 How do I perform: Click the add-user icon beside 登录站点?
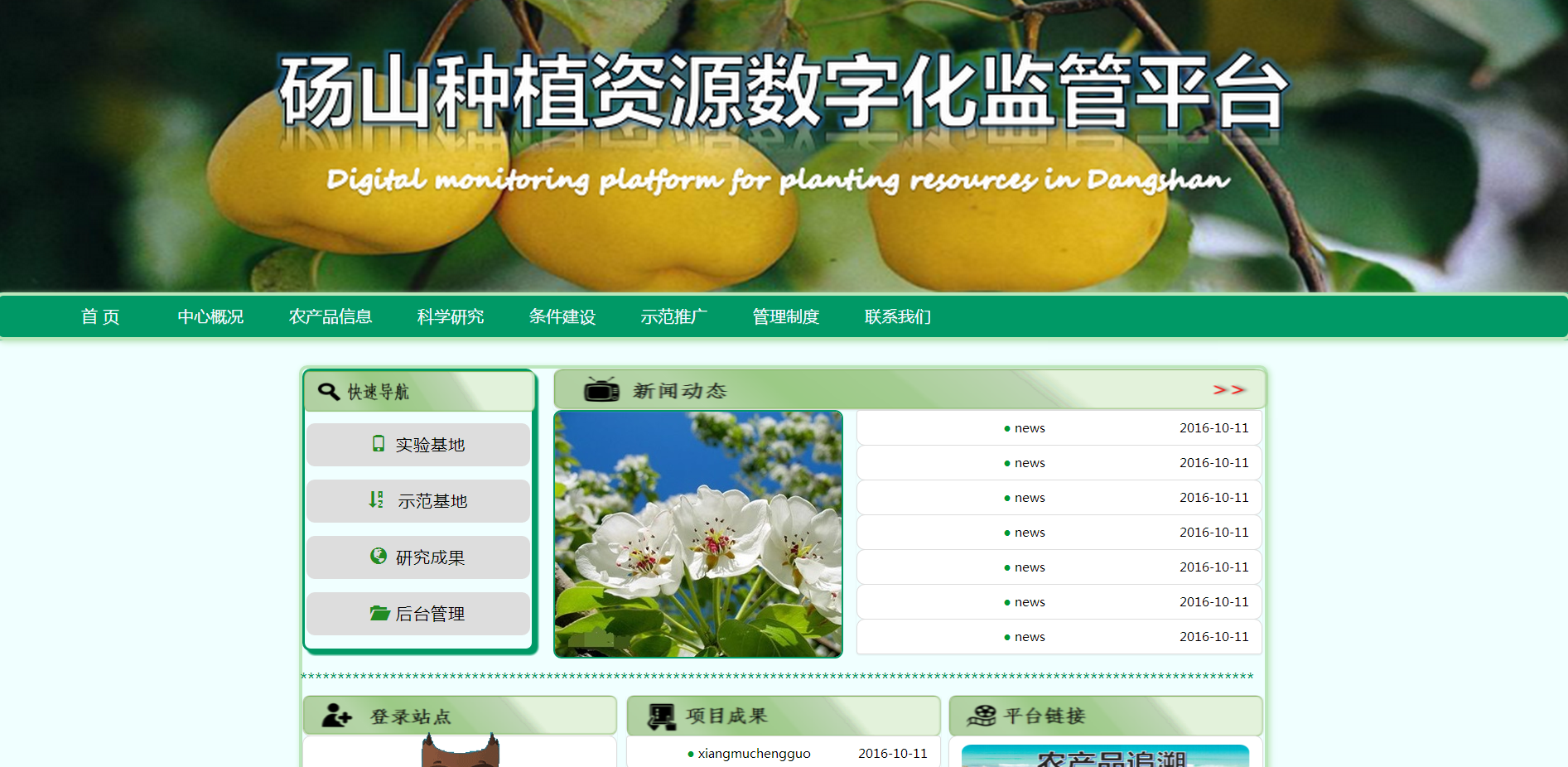tap(337, 716)
